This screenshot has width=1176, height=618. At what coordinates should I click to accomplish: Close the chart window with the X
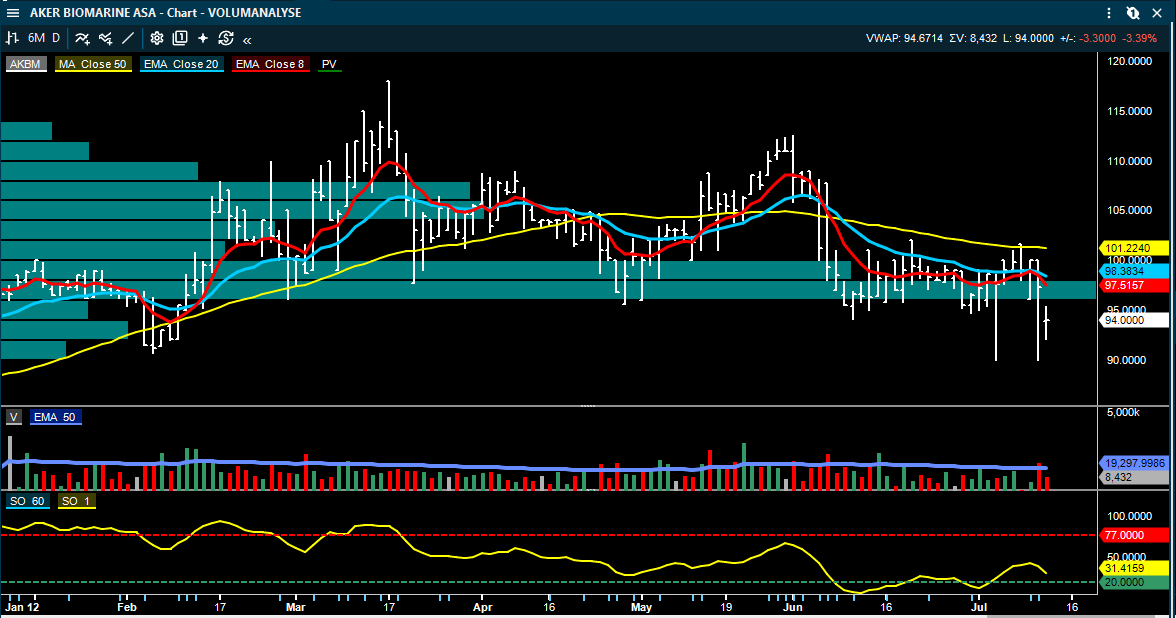[x=1157, y=13]
